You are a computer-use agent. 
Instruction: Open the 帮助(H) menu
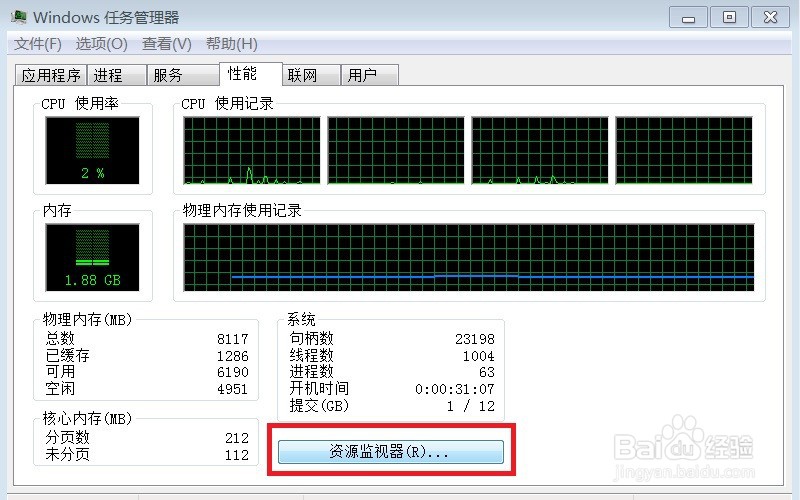[232, 44]
